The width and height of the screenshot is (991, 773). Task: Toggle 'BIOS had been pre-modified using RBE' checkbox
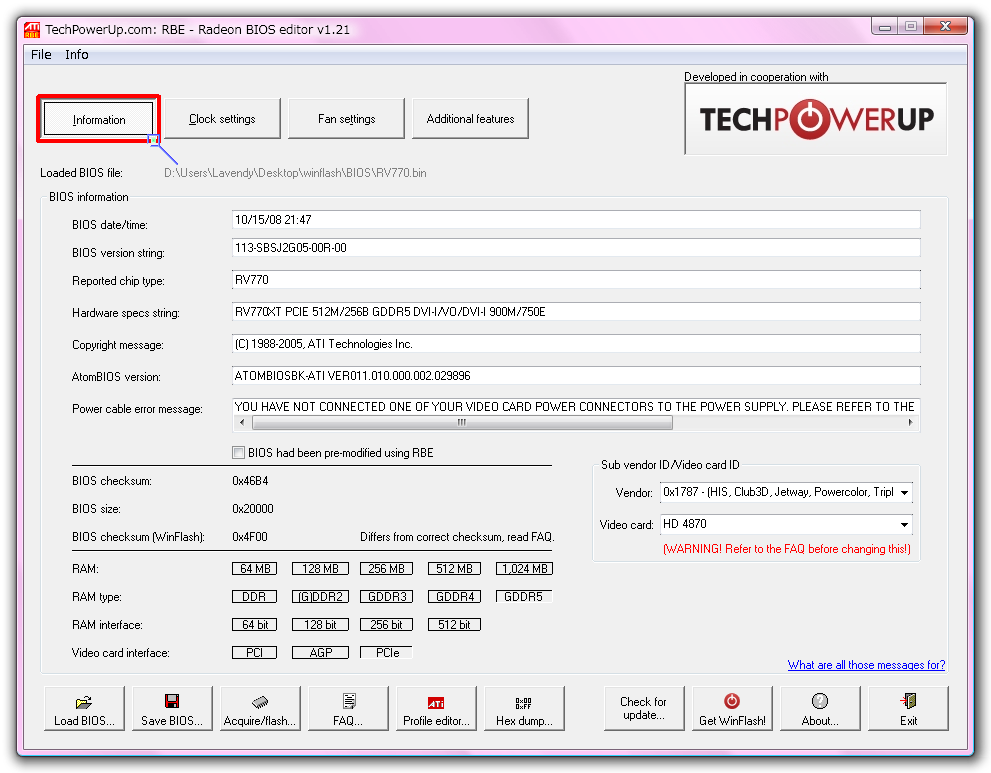point(238,453)
